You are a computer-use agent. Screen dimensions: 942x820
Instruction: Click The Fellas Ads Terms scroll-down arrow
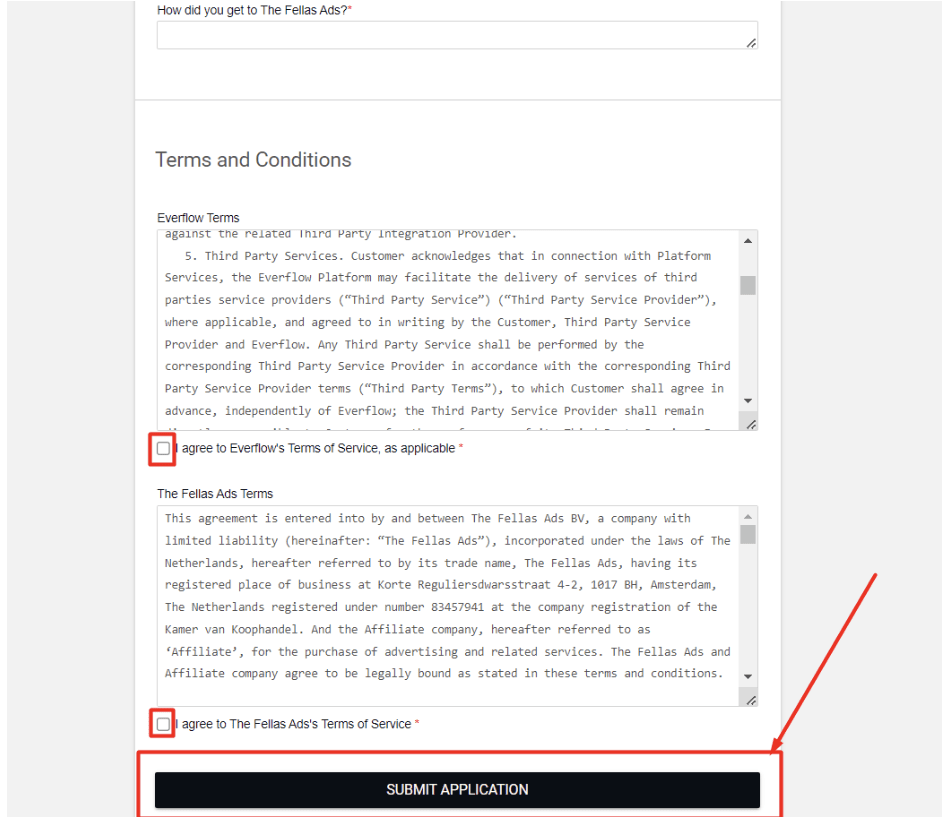click(748, 677)
